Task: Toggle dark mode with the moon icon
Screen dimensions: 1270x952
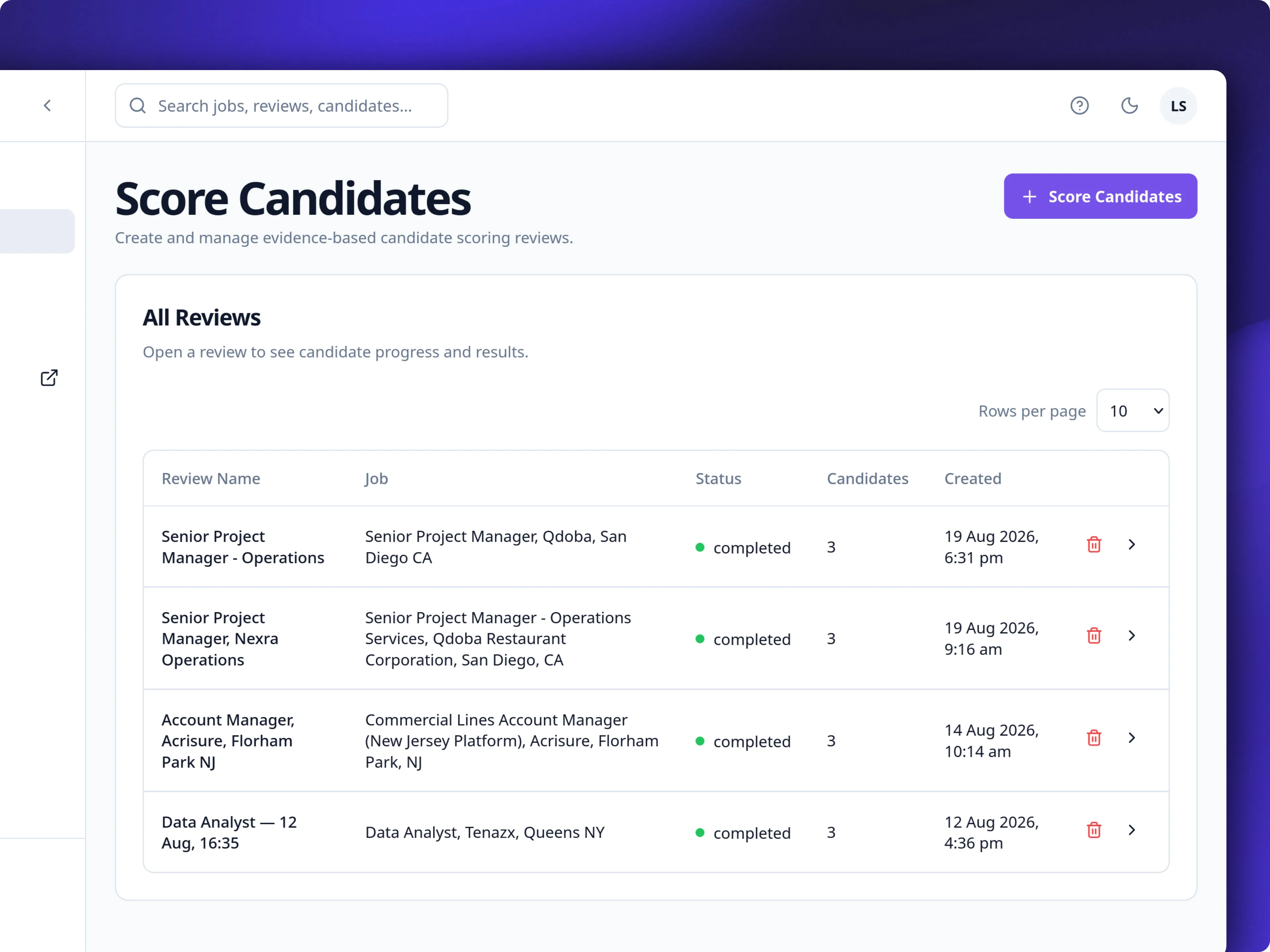Action: pyautogui.click(x=1129, y=105)
